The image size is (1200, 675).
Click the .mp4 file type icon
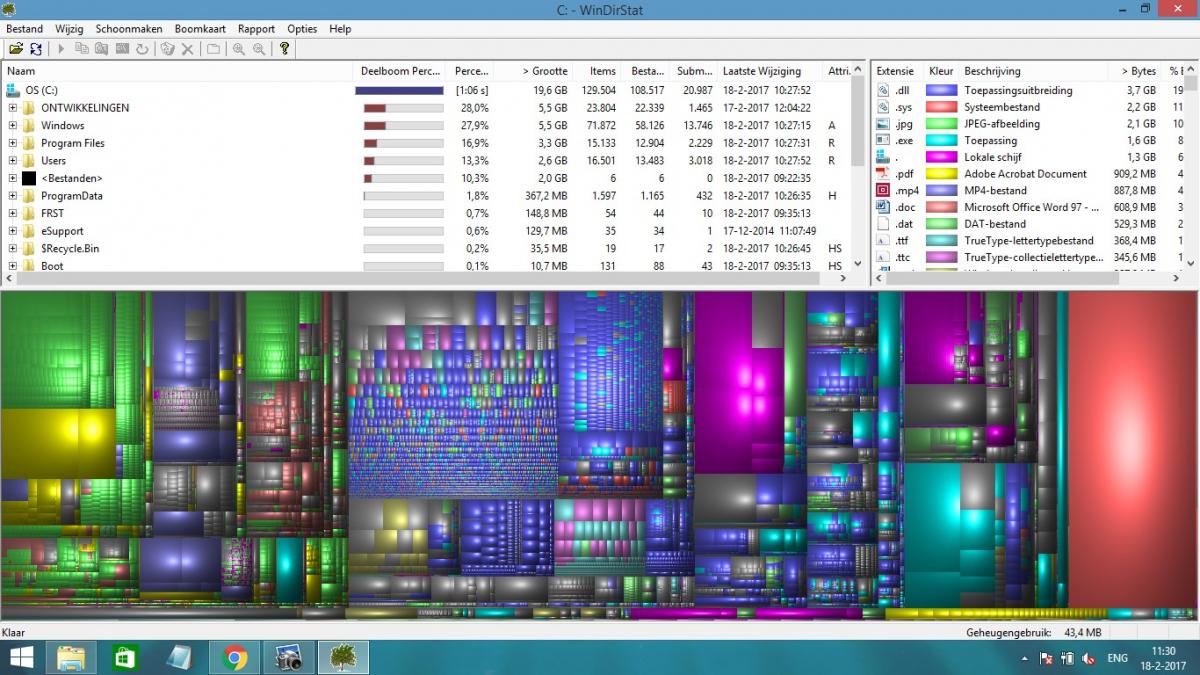click(883, 190)
